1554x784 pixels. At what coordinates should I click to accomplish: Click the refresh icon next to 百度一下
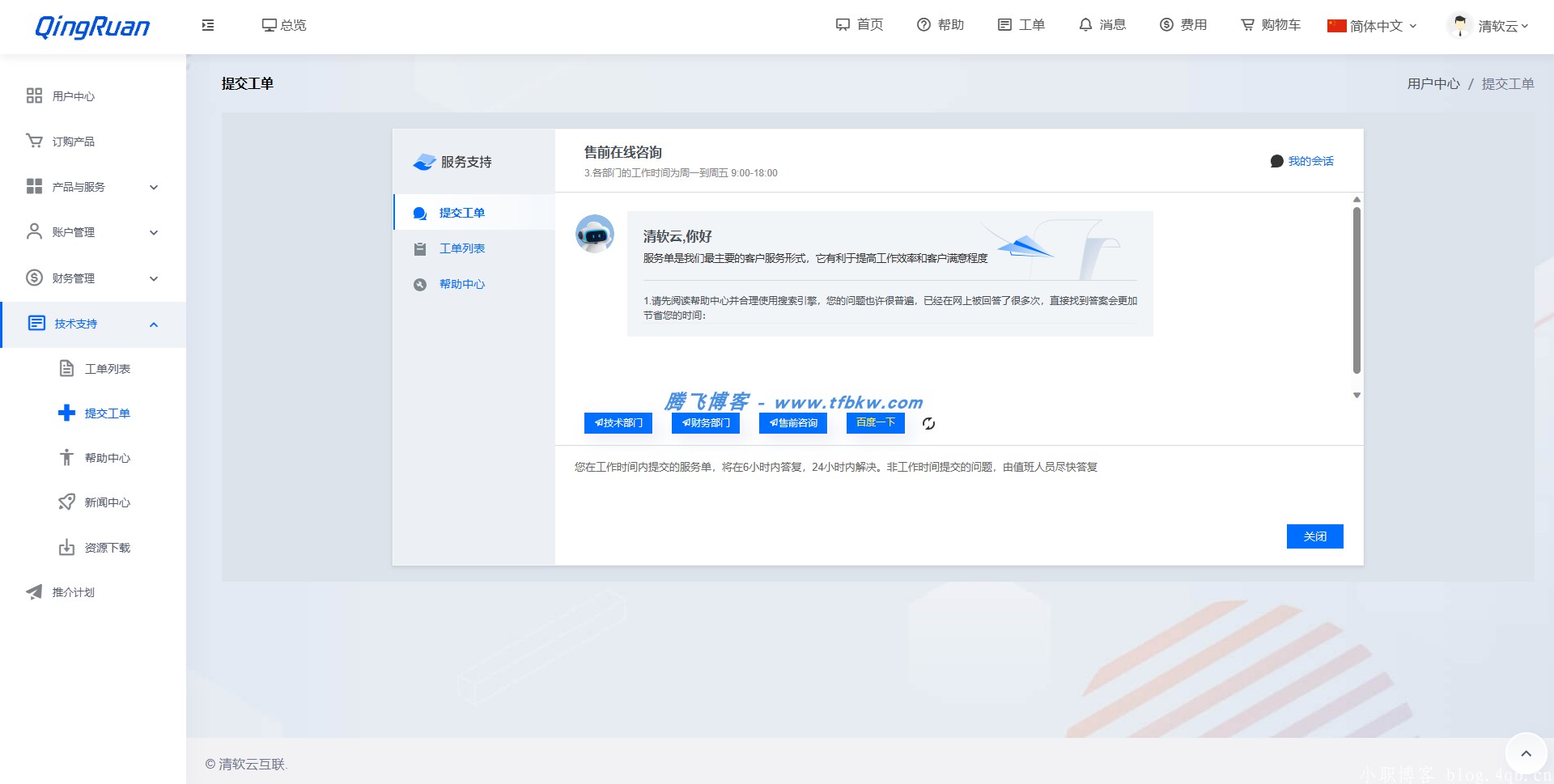point(928,423)
